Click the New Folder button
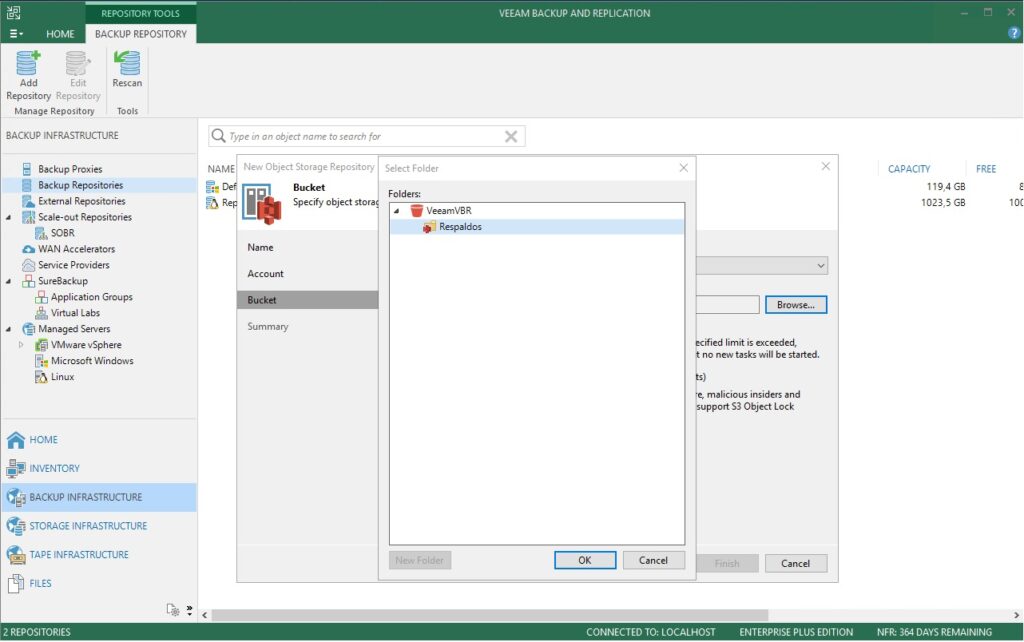Viewport: 1024px width, 642px height. tap(419, 560)
